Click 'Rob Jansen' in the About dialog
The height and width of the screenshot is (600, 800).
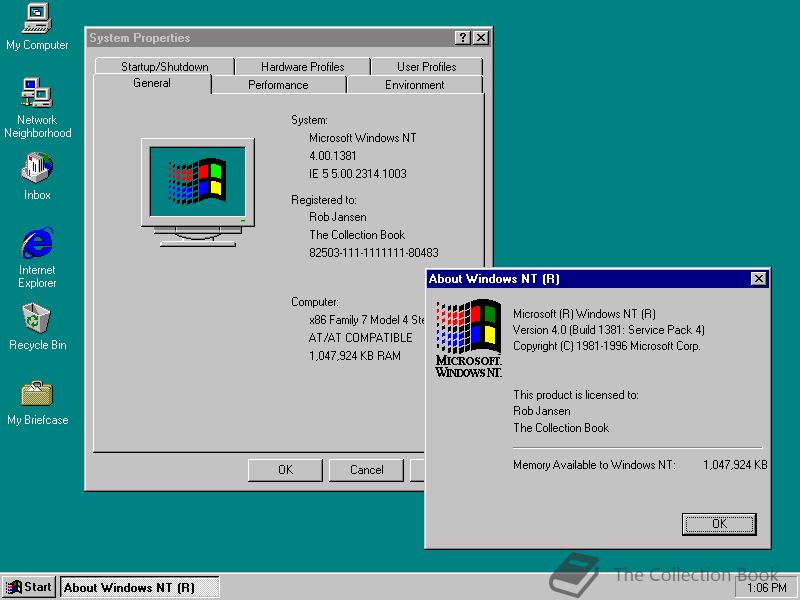pyautogui.click(x=541, y=411)
